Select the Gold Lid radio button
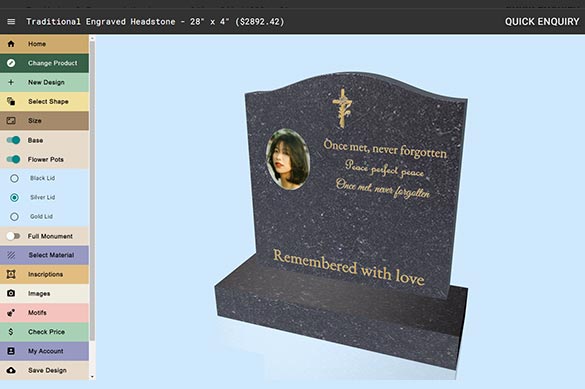Viewport: 585px width, 389px height. pos(14,217)
